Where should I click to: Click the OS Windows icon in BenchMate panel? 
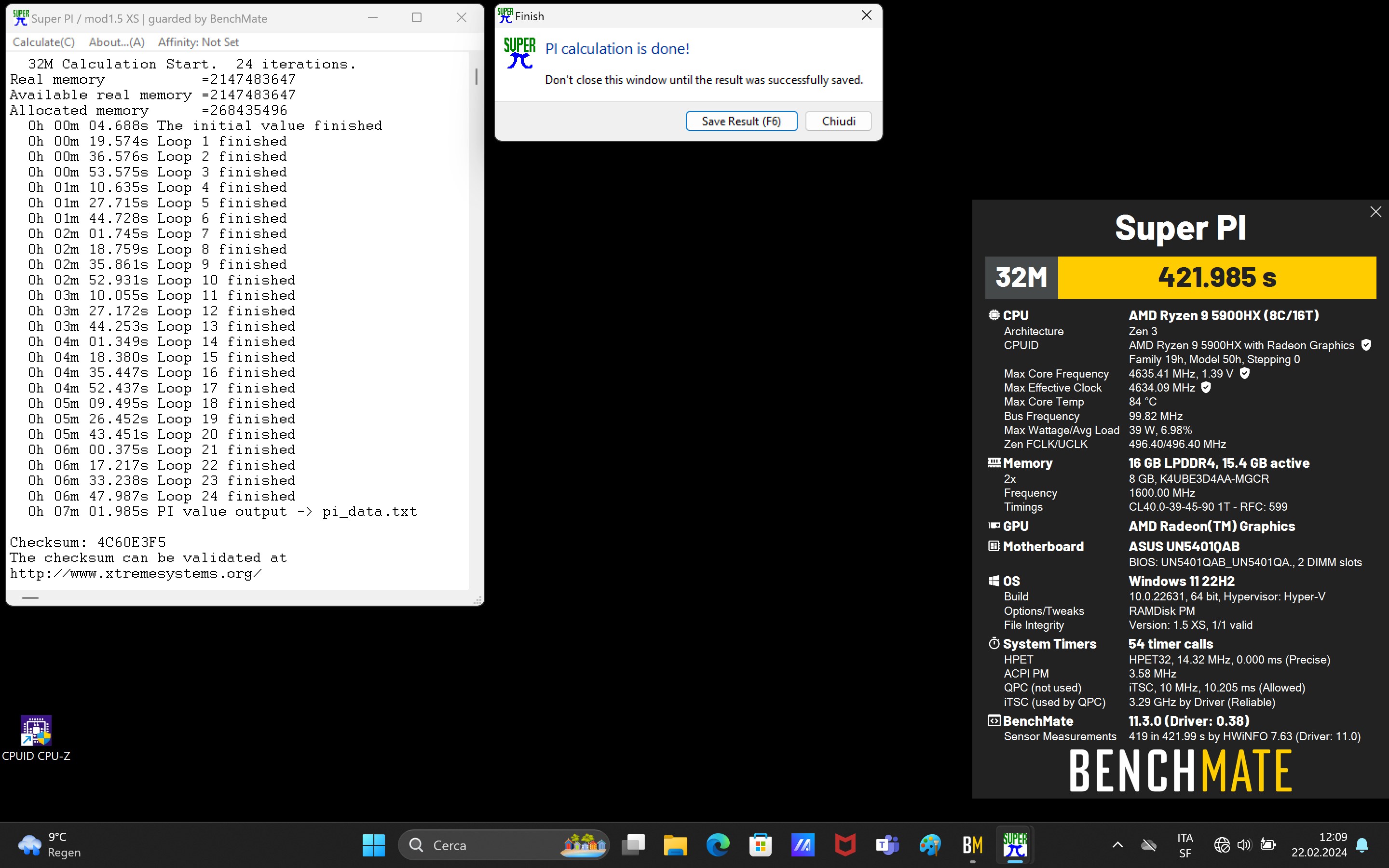click(994, 581)
